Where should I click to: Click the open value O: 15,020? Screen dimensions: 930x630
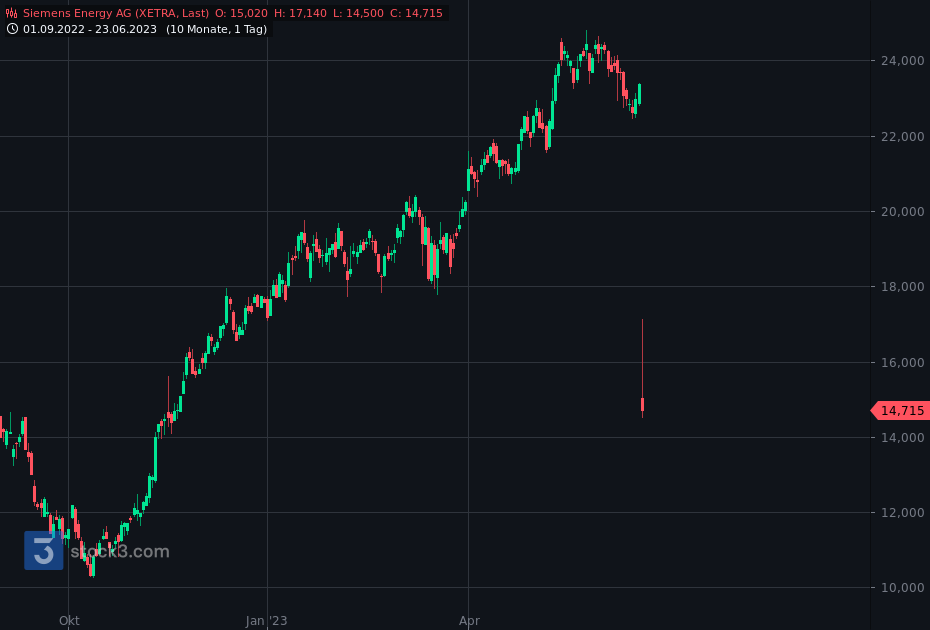point(241,13)
